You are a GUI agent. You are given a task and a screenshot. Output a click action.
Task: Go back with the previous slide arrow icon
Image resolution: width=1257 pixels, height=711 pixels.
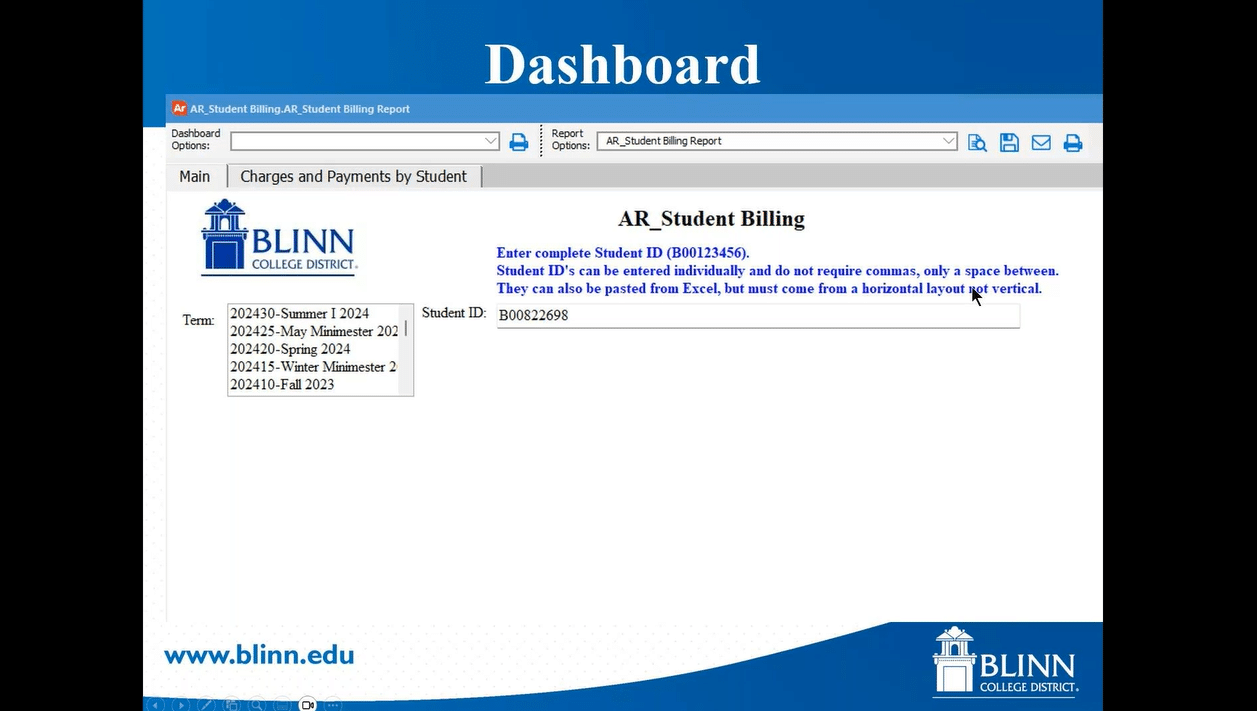[155, 704]
